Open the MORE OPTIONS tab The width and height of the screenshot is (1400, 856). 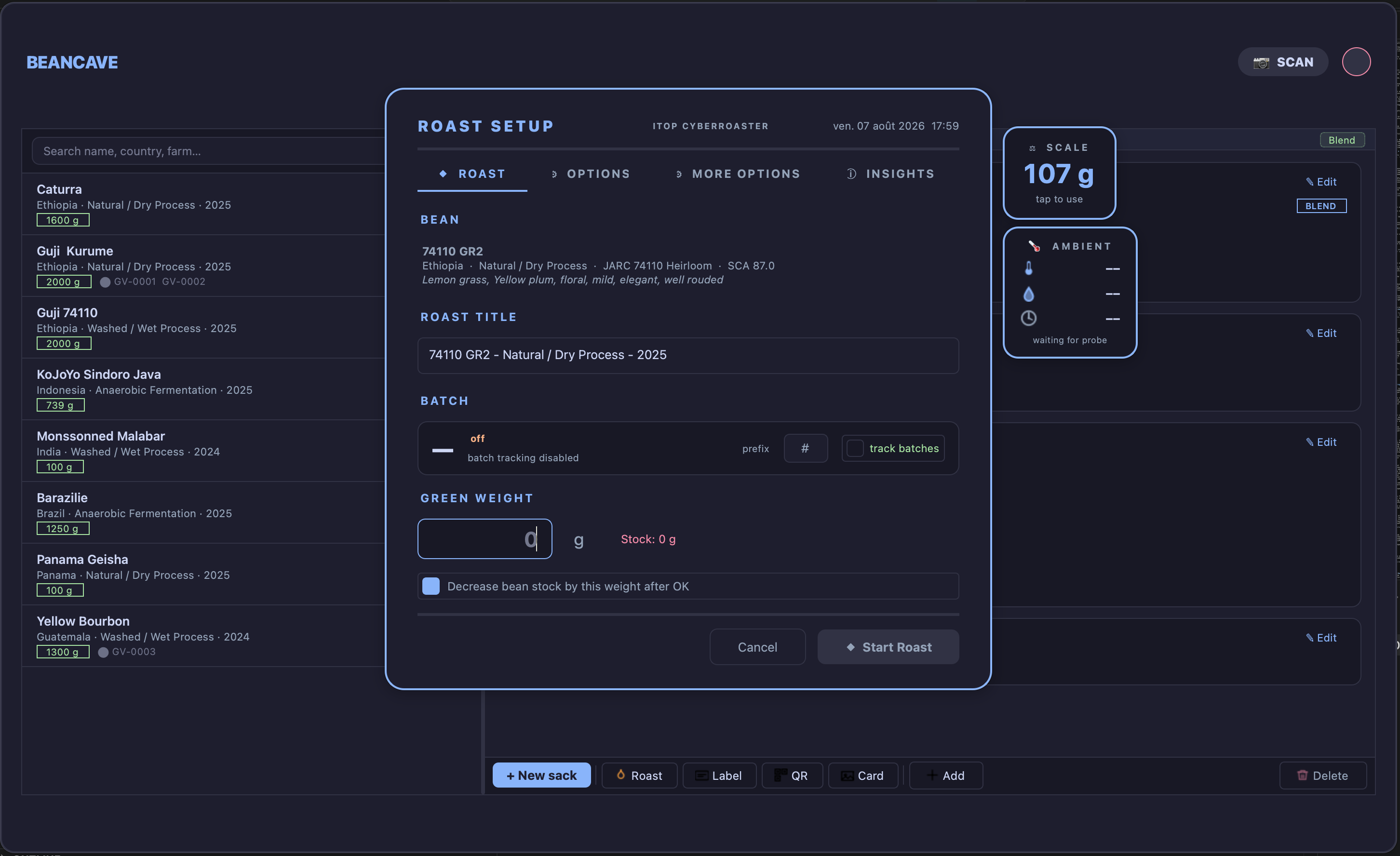(738, 174)
